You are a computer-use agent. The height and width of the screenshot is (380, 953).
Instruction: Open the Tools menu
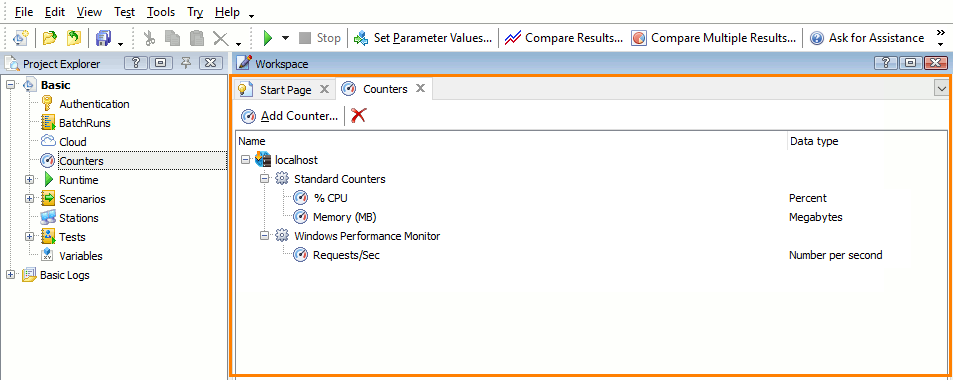click(x=161, y=12)
